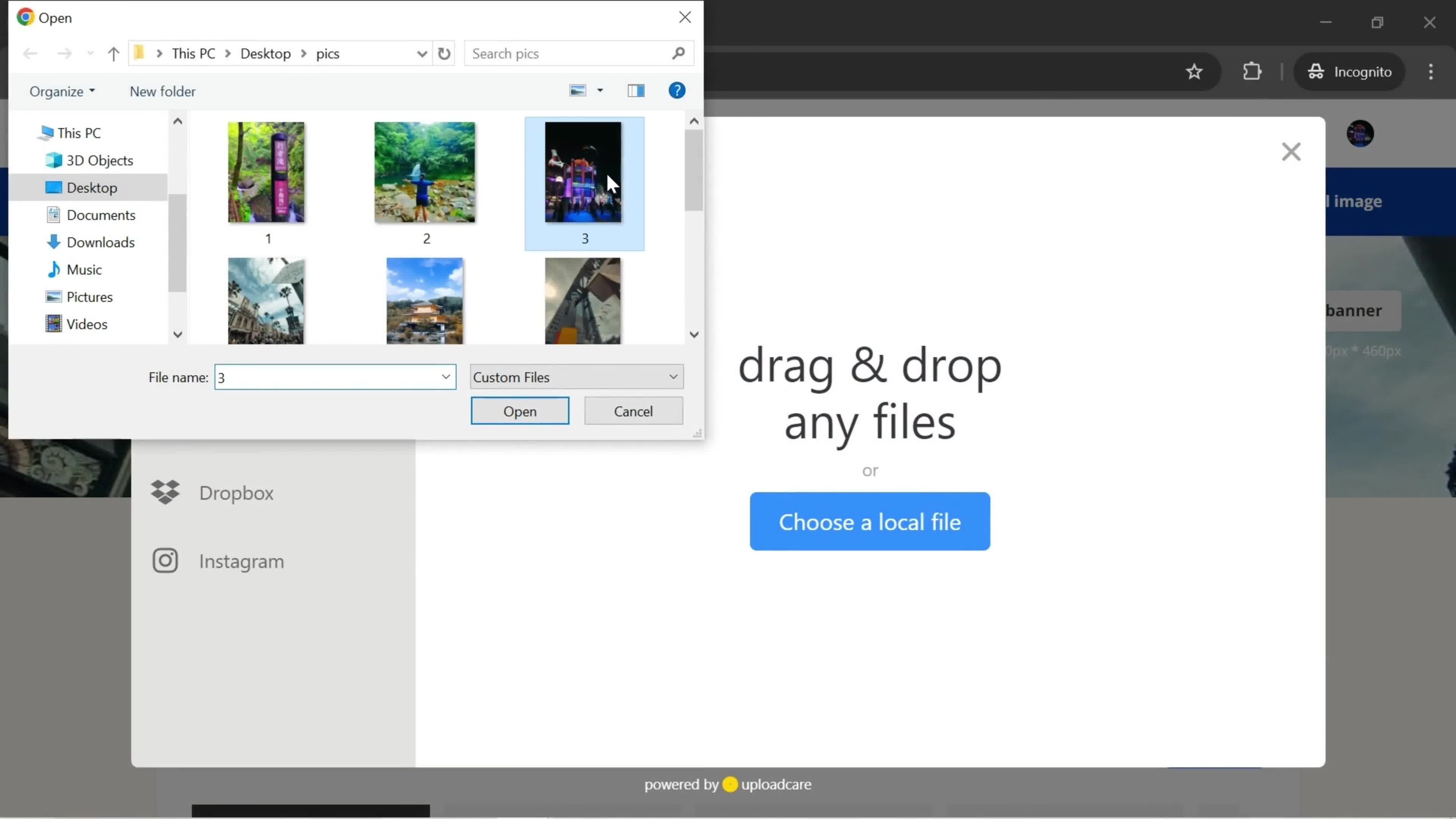Image resolution: width=1456 pixels, height=819 pixels.
Task: Toggle the refresh button in address bar
Action: (444, 53)
